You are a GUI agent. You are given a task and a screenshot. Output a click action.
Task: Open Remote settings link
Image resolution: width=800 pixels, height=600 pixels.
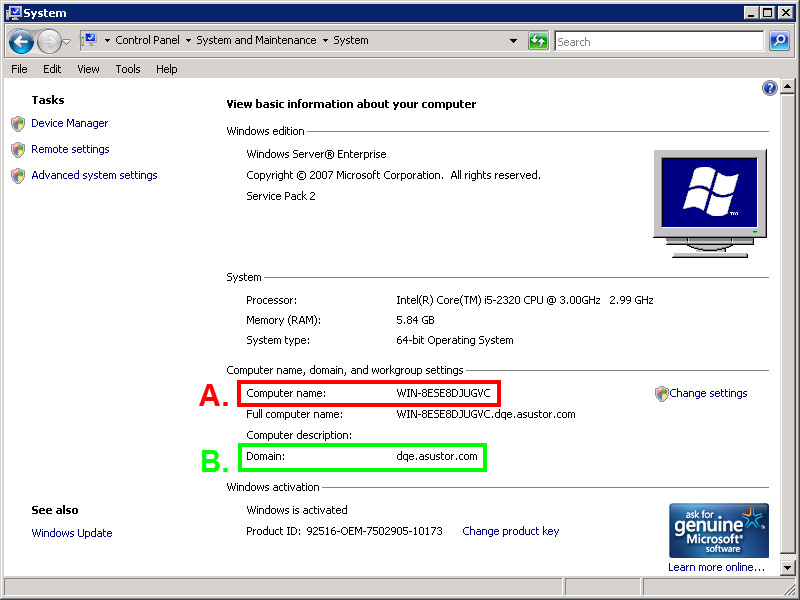[70, 149]
